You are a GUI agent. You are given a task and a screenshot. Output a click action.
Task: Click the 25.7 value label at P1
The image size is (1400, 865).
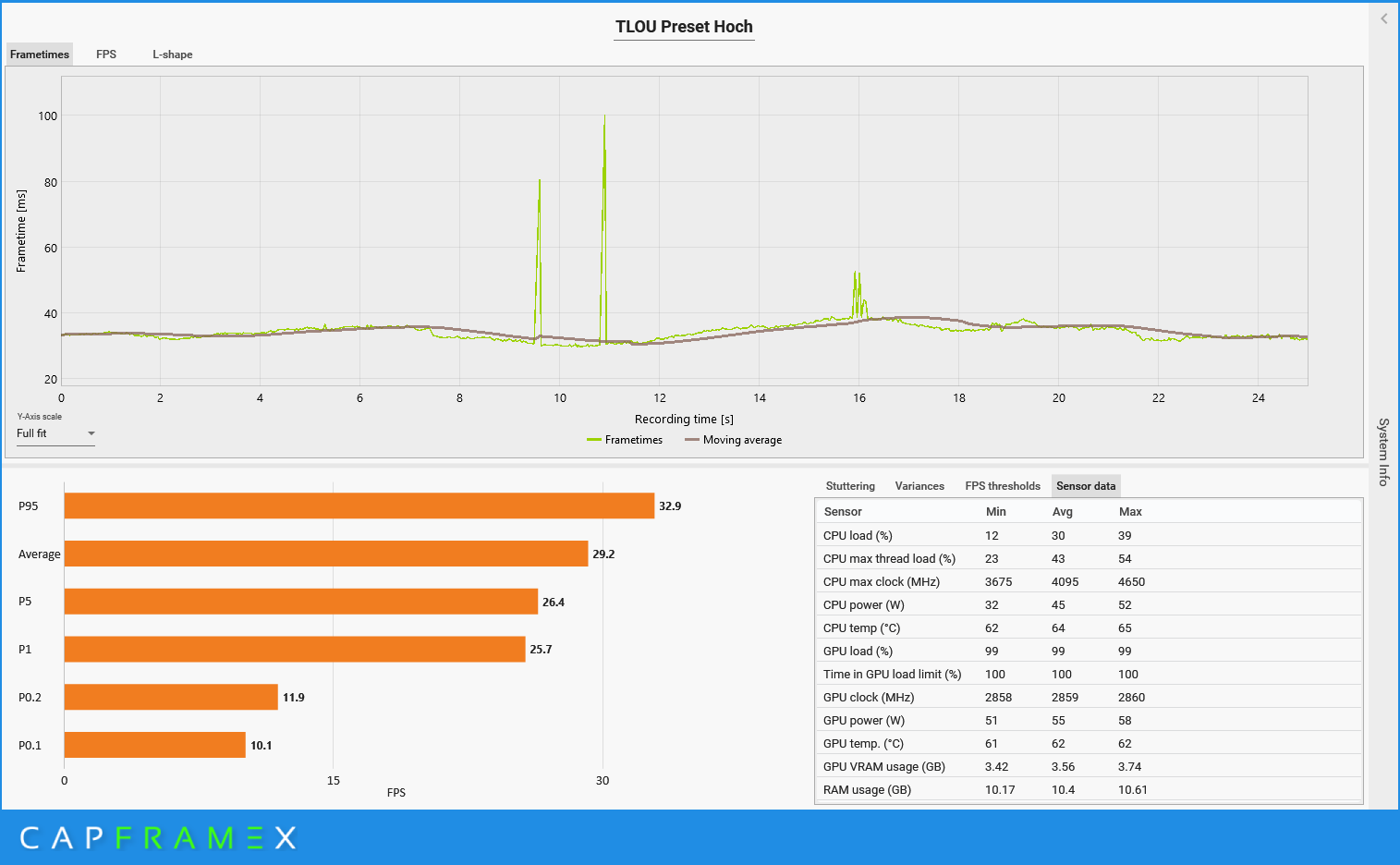[541, 650]
